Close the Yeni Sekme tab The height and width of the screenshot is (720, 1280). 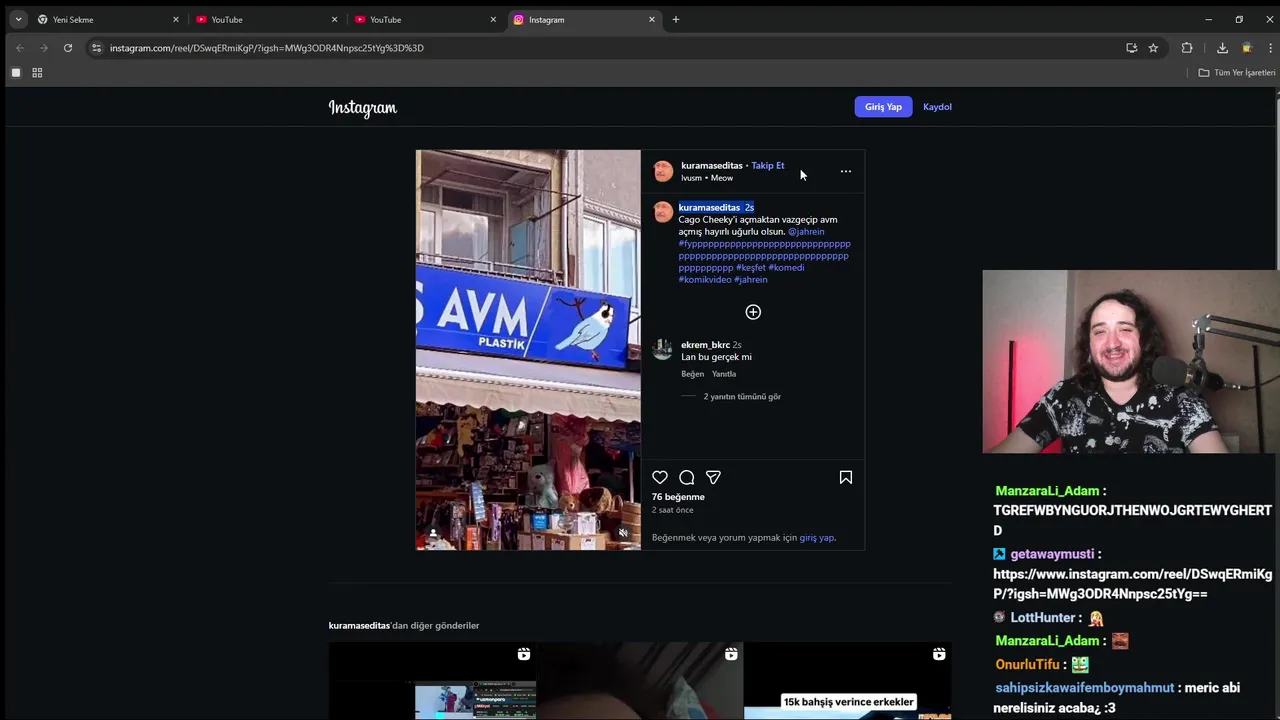(x=176, y=19)
